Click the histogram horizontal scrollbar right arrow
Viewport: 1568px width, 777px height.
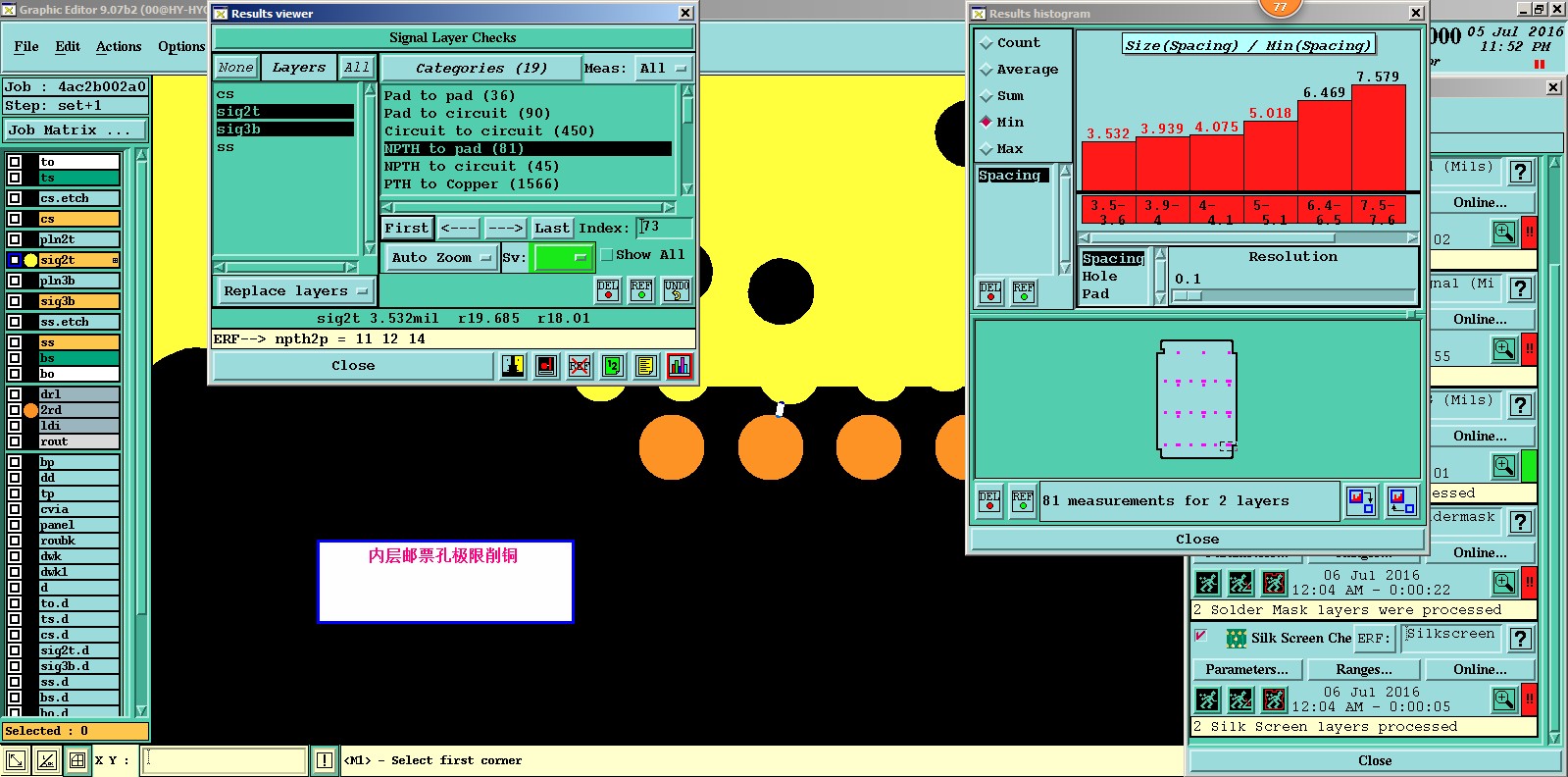coord(1412,237)
